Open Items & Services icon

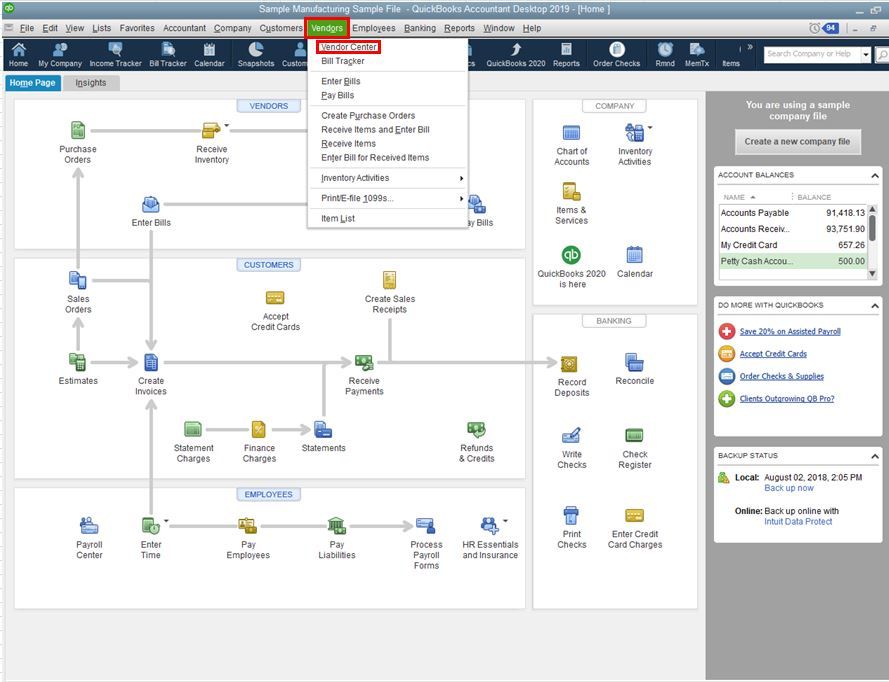(572, 191)
